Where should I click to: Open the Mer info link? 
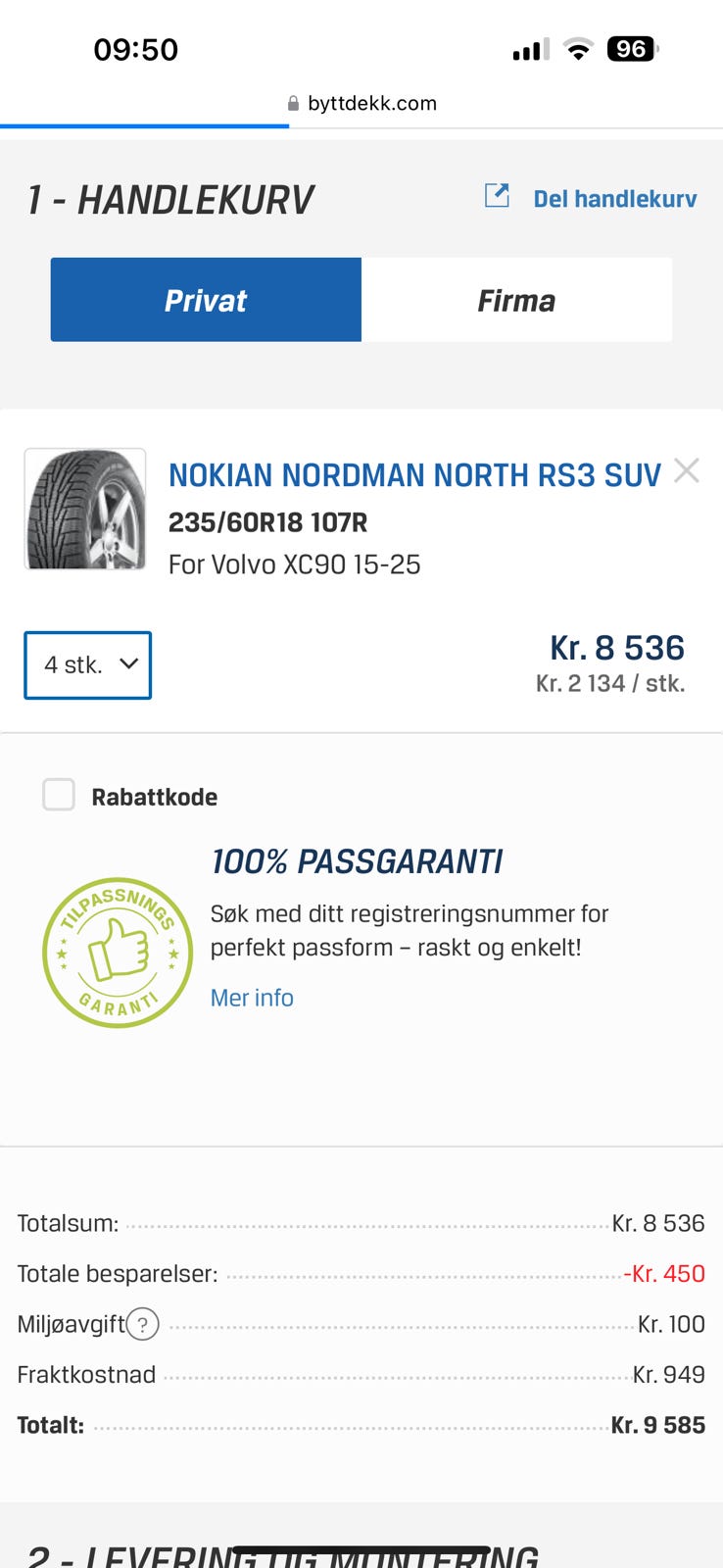tap(252, 998)
